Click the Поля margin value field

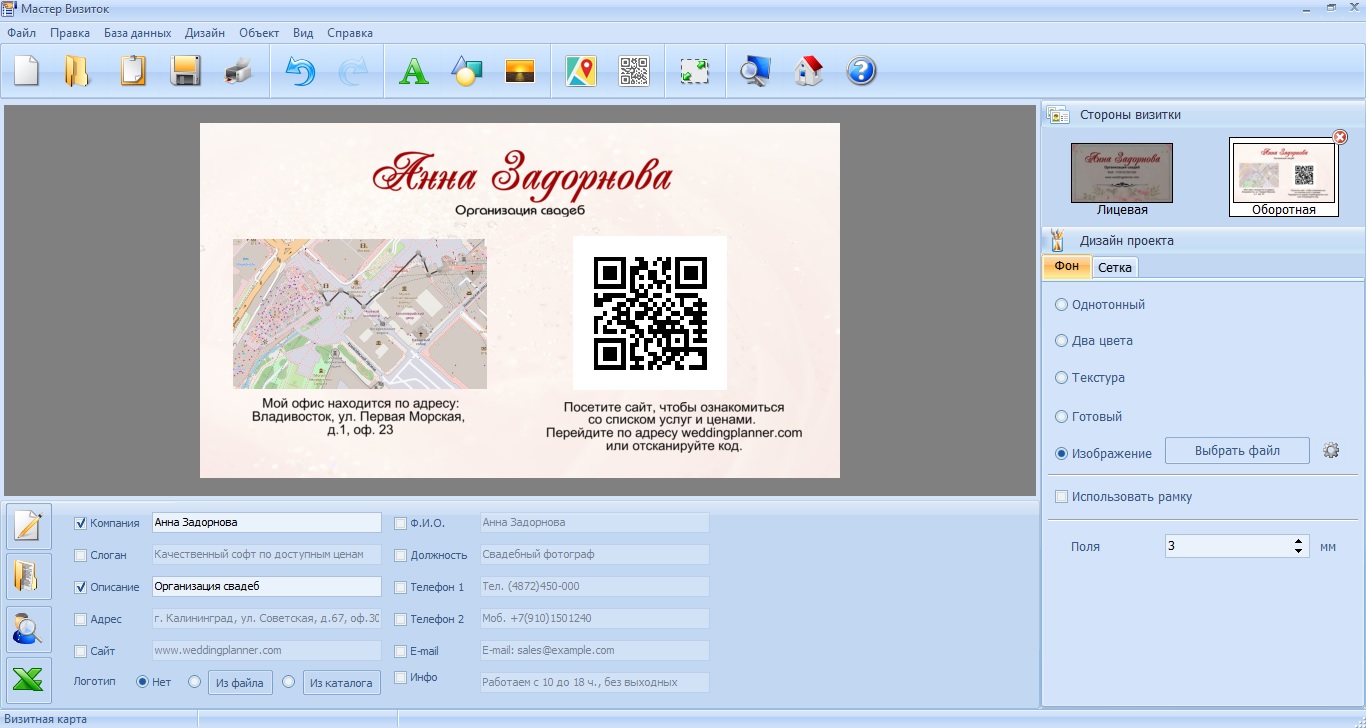[x=1228, y=546]
